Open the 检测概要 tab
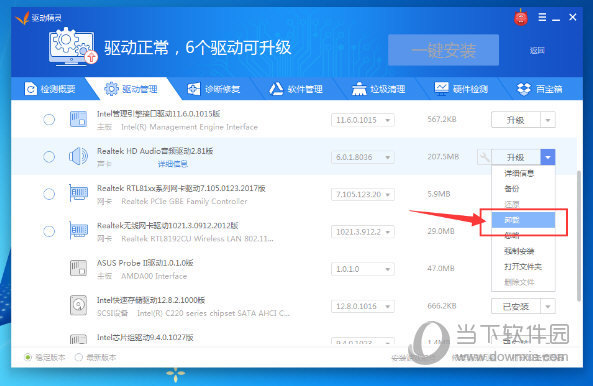Image resolution: width=593 pixels, height=386 pixels. coord(50,89)
